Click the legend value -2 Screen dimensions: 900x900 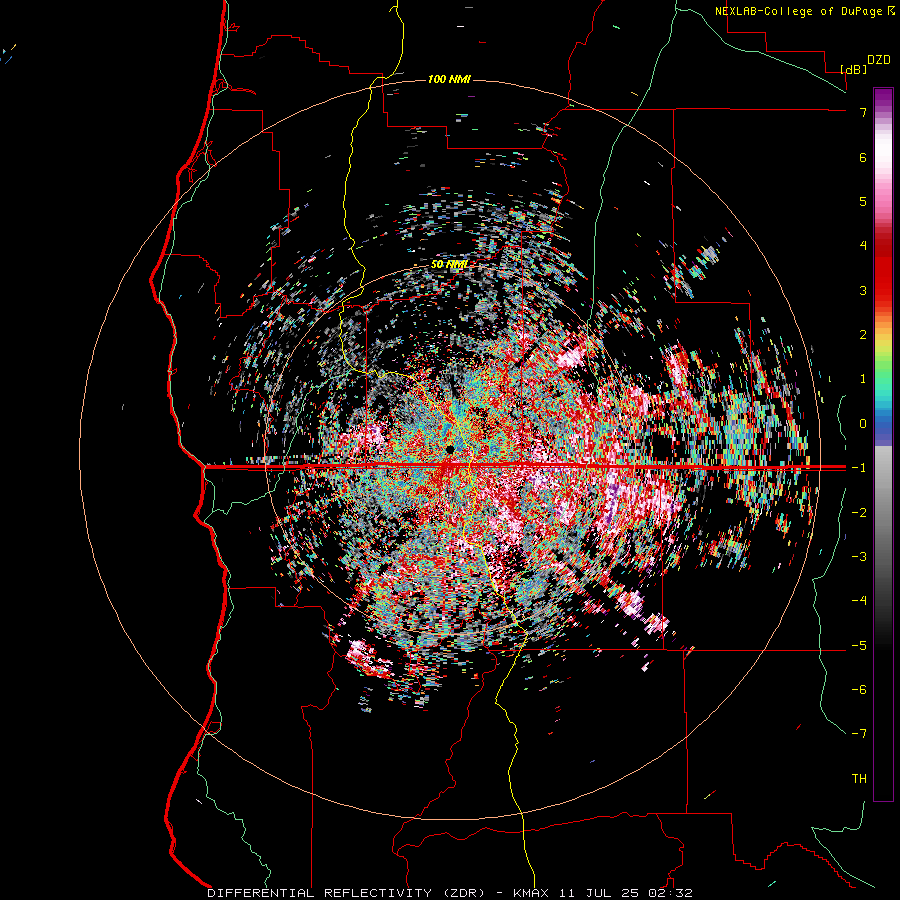859,512
